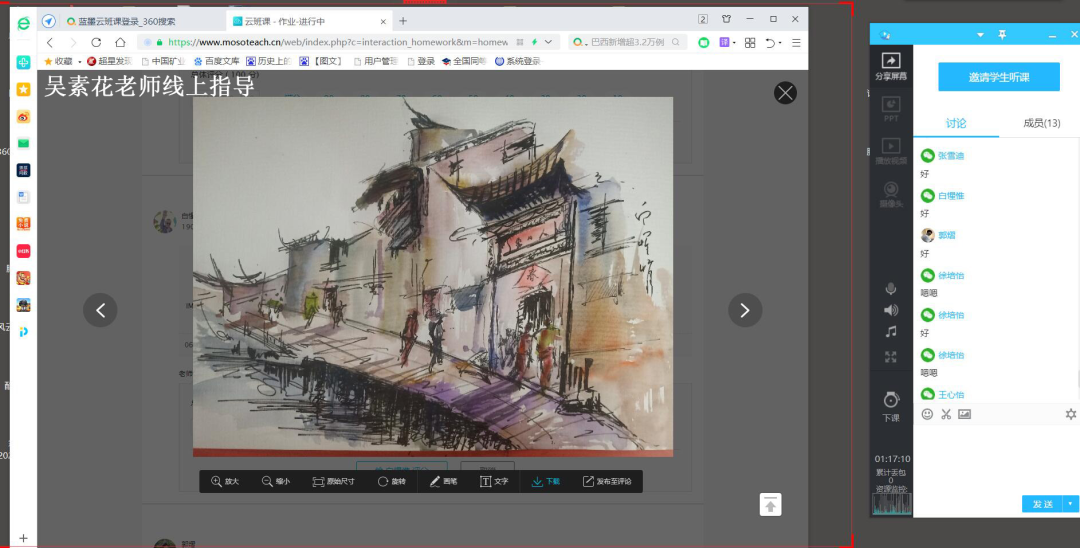
Task: Click 张雪迪 name in discussion
Action: click(x=951, y=156)
